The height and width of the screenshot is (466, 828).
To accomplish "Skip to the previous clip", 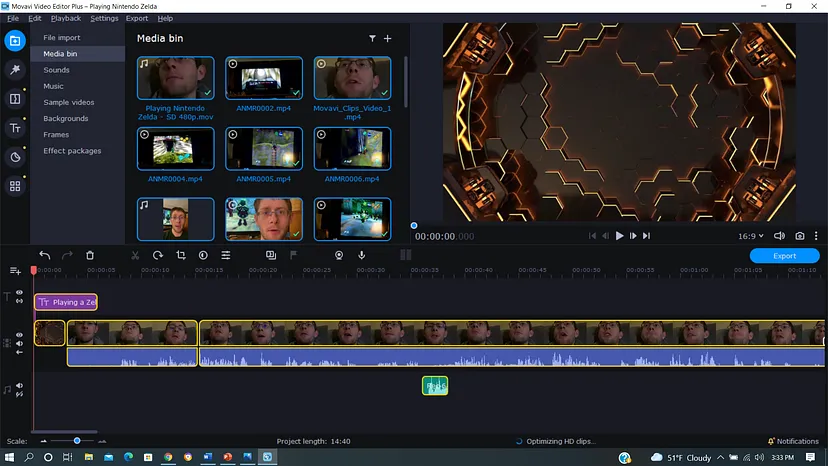I will pos(592,236).
